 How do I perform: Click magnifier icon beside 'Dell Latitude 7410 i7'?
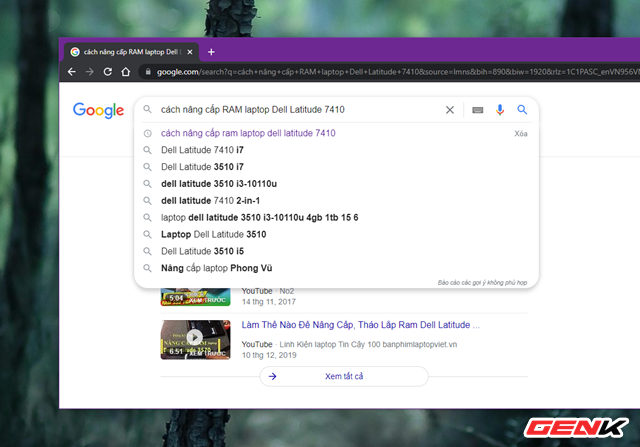147,150
